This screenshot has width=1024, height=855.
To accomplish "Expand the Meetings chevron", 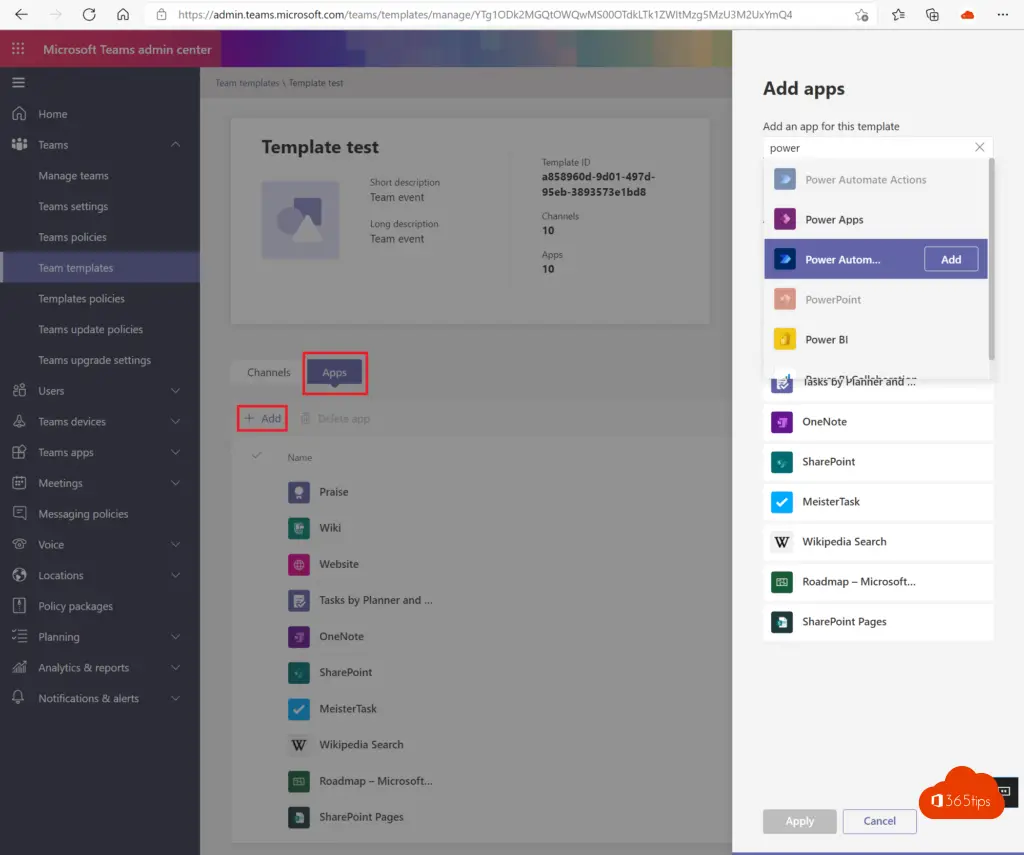I will (175, 483).
